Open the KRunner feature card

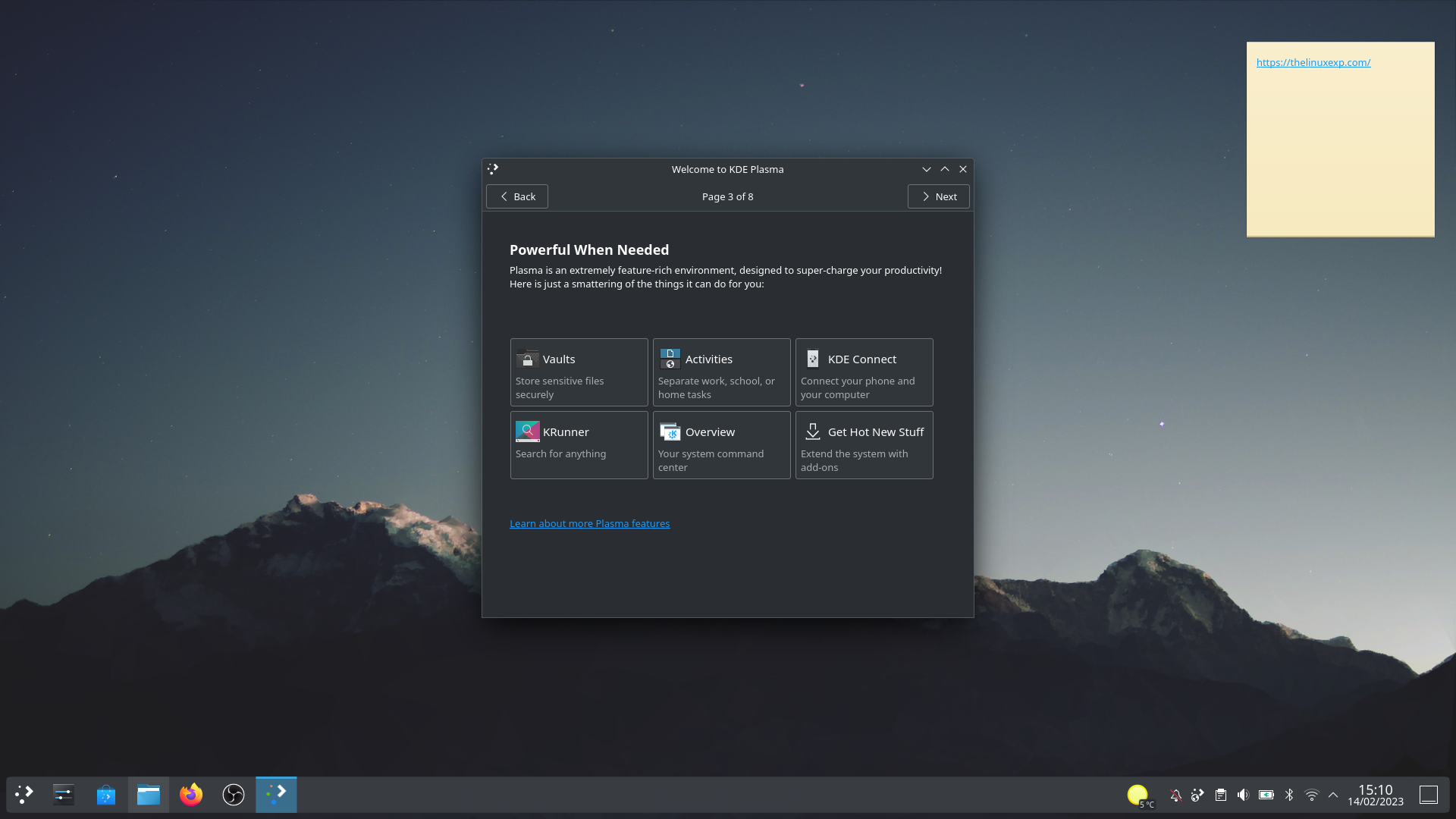pos(579,445)
